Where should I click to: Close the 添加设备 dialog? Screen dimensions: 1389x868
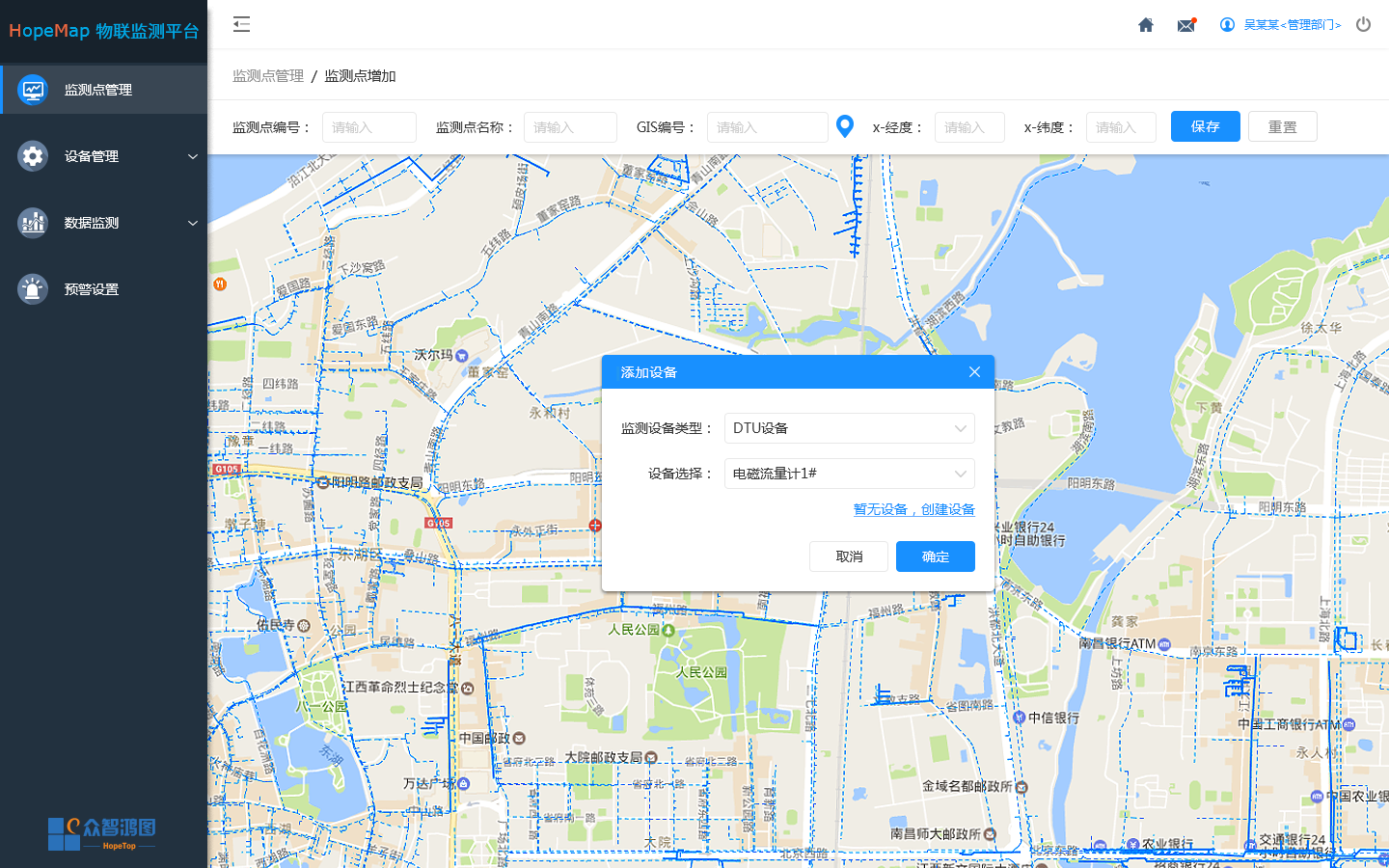tap(974, 372)
